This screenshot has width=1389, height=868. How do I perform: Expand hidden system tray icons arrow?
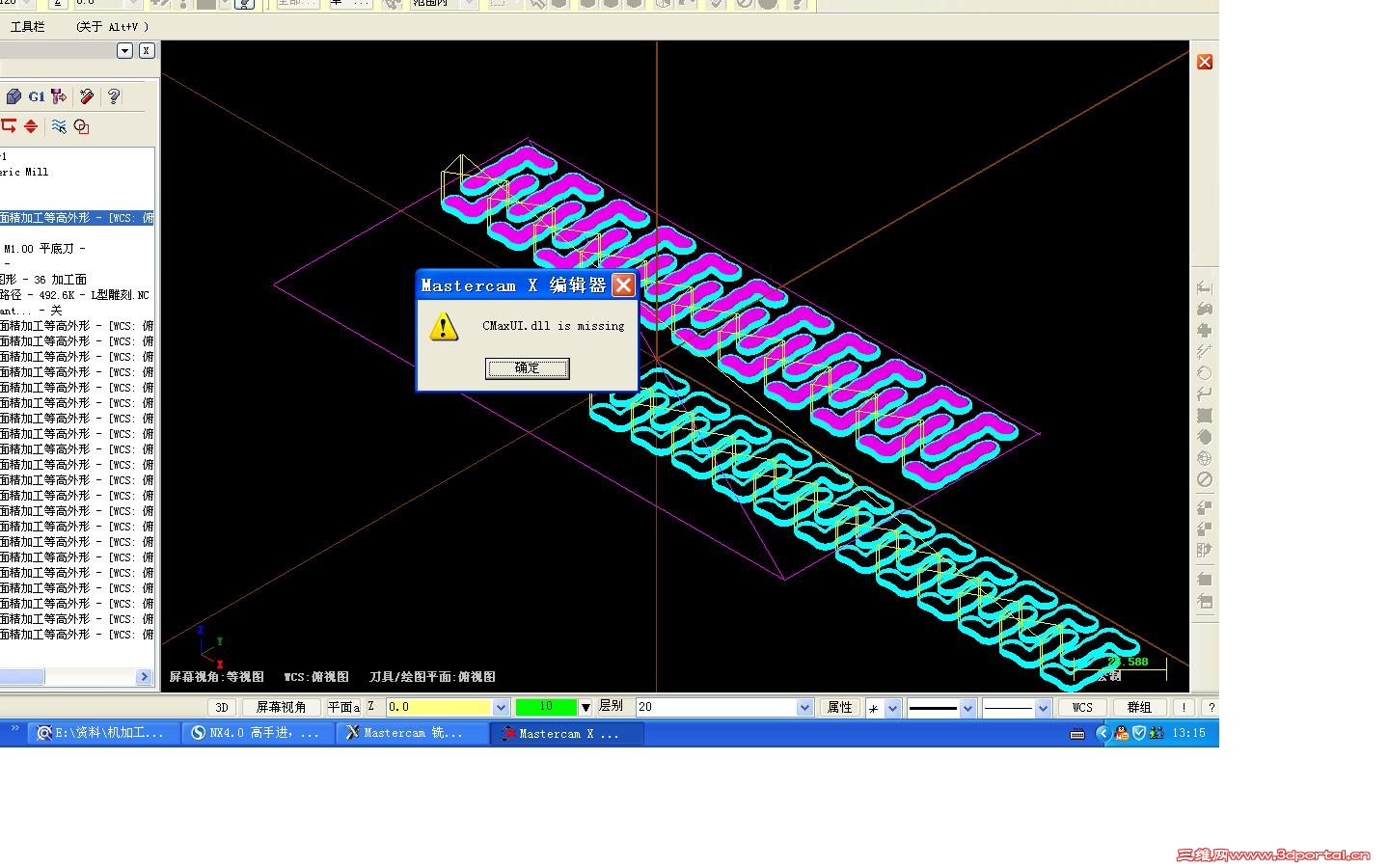(1103, 733)
